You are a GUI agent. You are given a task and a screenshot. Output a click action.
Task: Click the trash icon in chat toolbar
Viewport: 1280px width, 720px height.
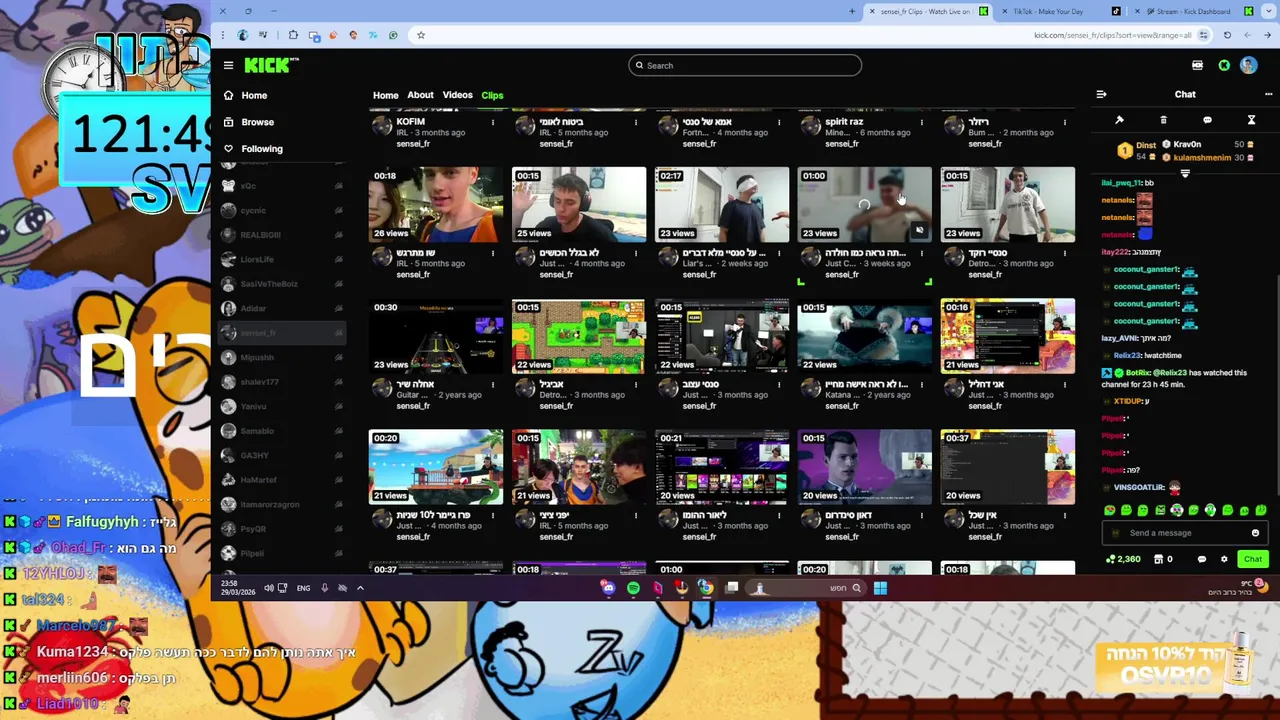[x=1163, y=120]
